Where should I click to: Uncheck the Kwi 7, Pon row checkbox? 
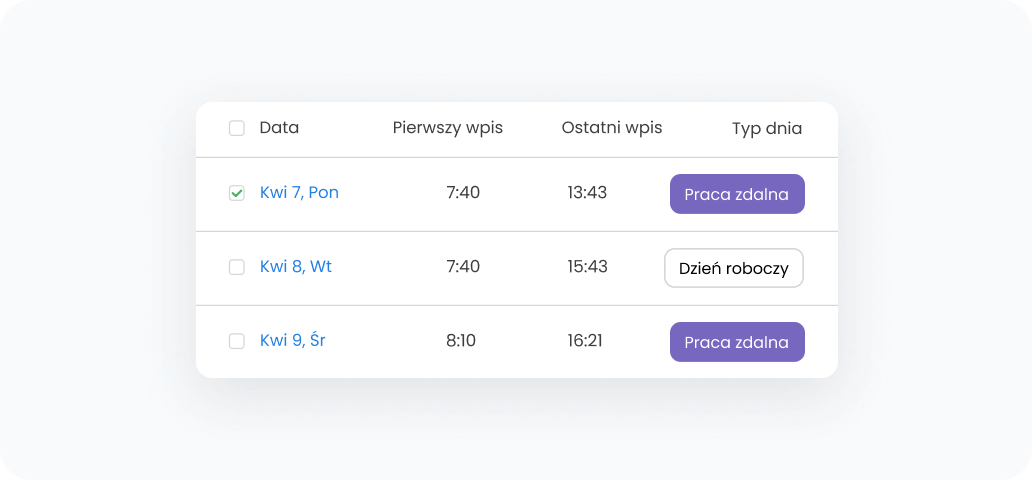pos(237,193)
